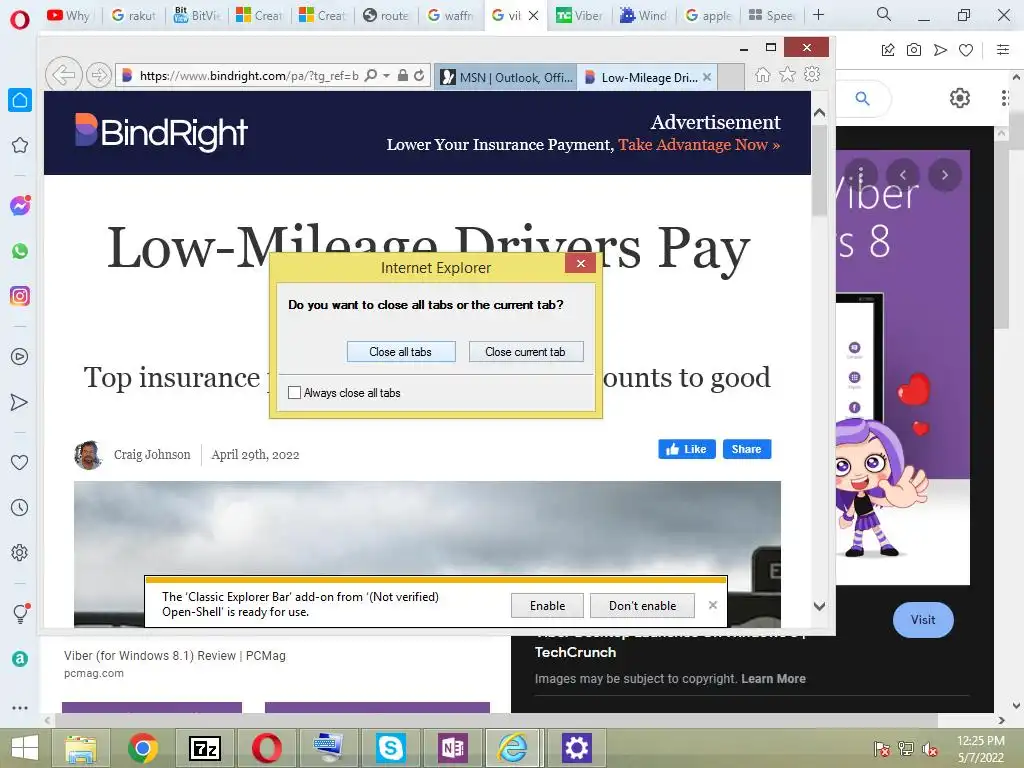Open heart Pinboards icon in Opera sidebar
The height and width of the screenshot is (768, 1024).
pyautogui.click(x=20, y=462)
